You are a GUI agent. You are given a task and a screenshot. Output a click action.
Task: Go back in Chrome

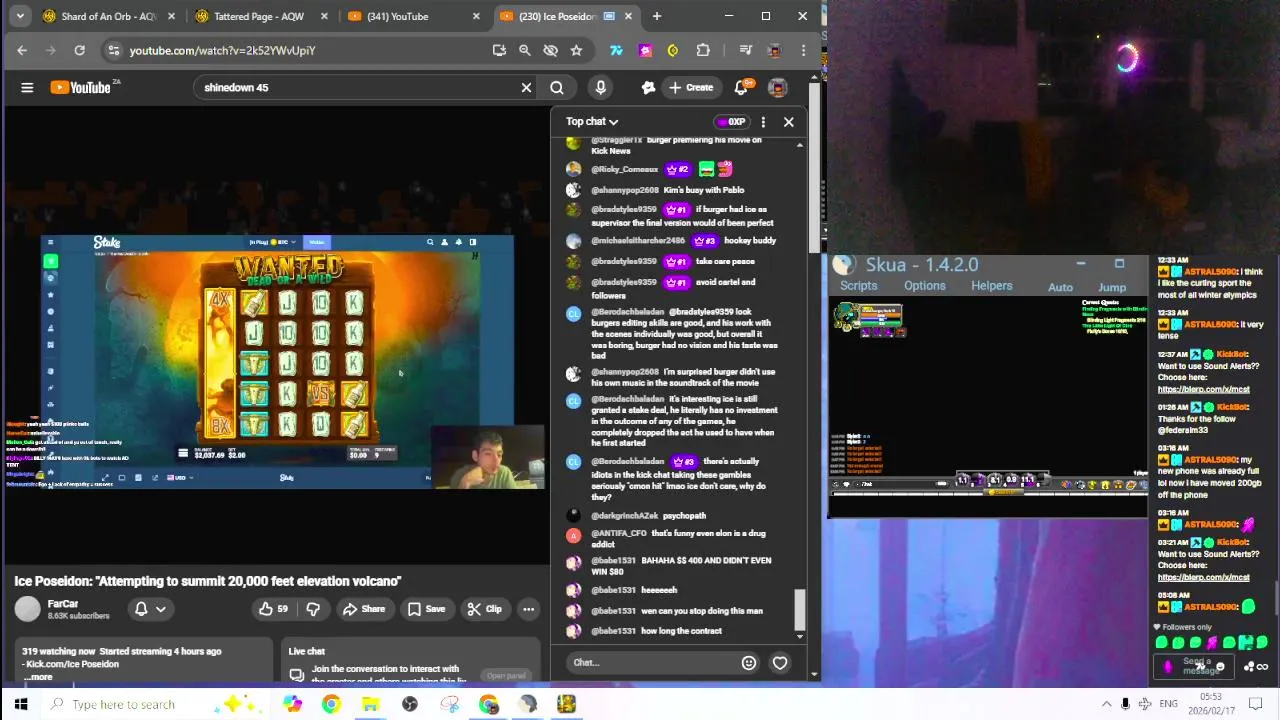22,50
